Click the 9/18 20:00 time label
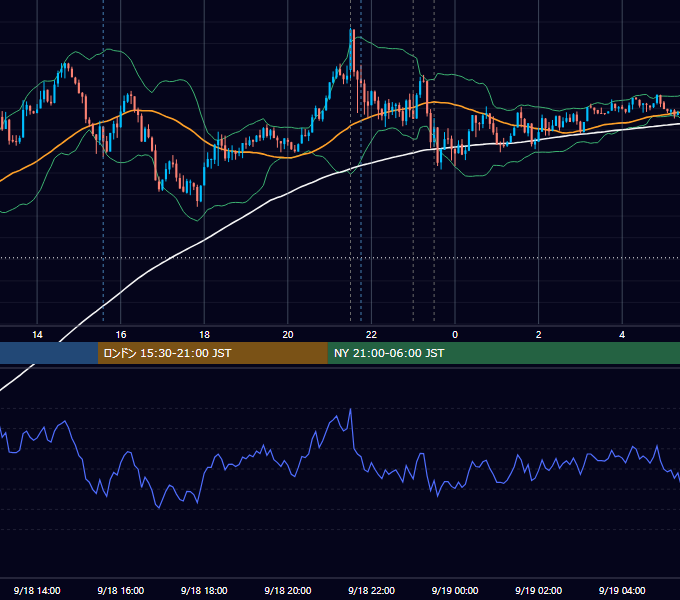 (288, 590)
